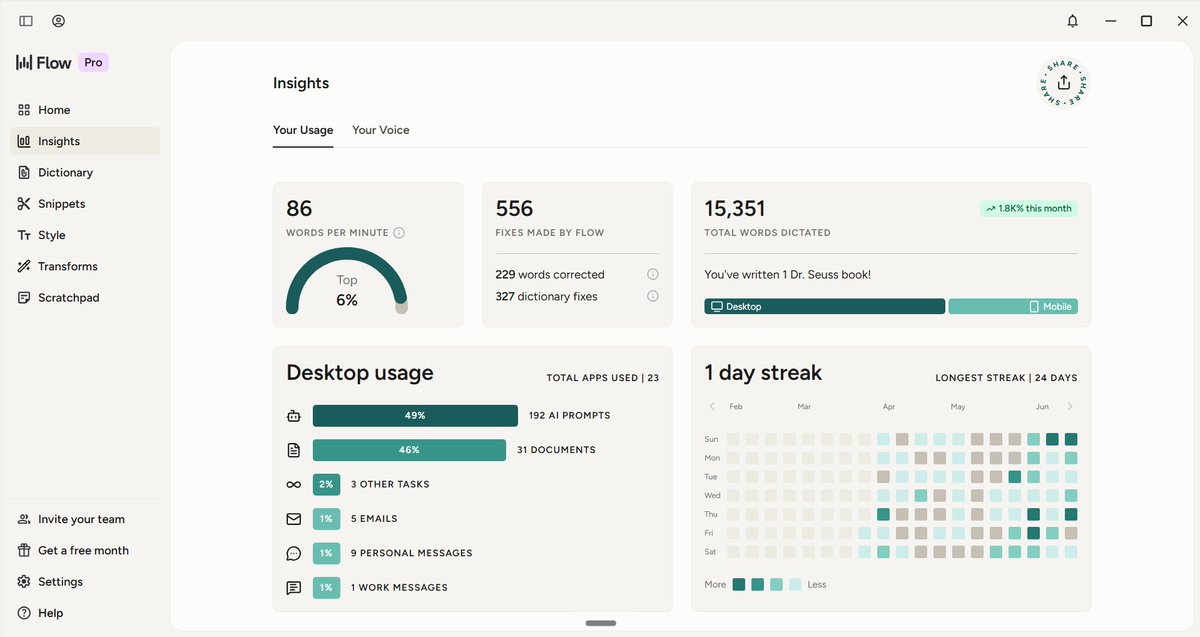Viewport: 1200px width, 637px height.
Task: Open the notifications bell
Action: pos(1072,21)
